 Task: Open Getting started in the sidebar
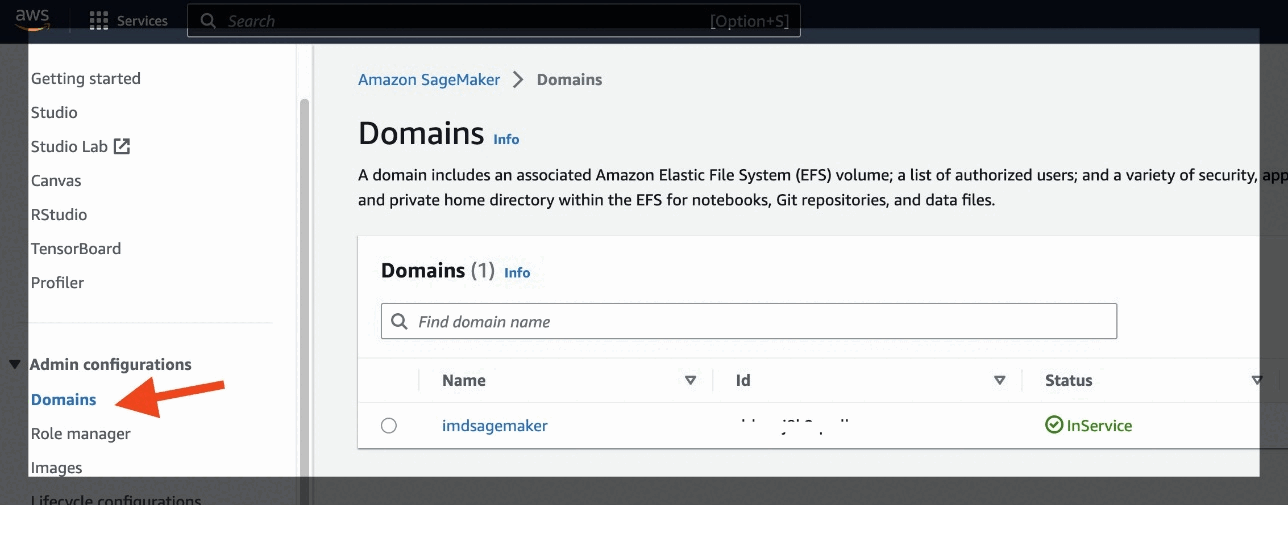tap(86, 79)
